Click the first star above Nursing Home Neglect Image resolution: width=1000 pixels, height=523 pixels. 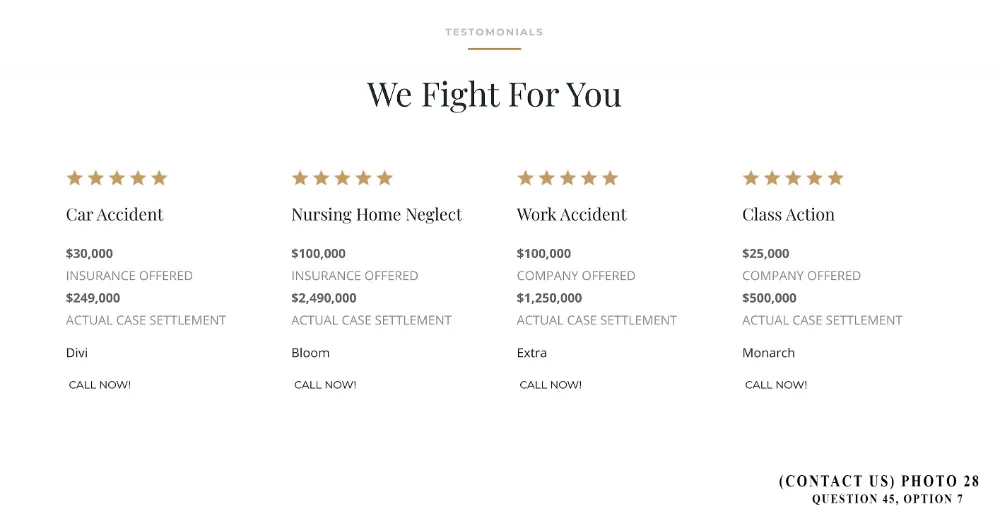300,178
